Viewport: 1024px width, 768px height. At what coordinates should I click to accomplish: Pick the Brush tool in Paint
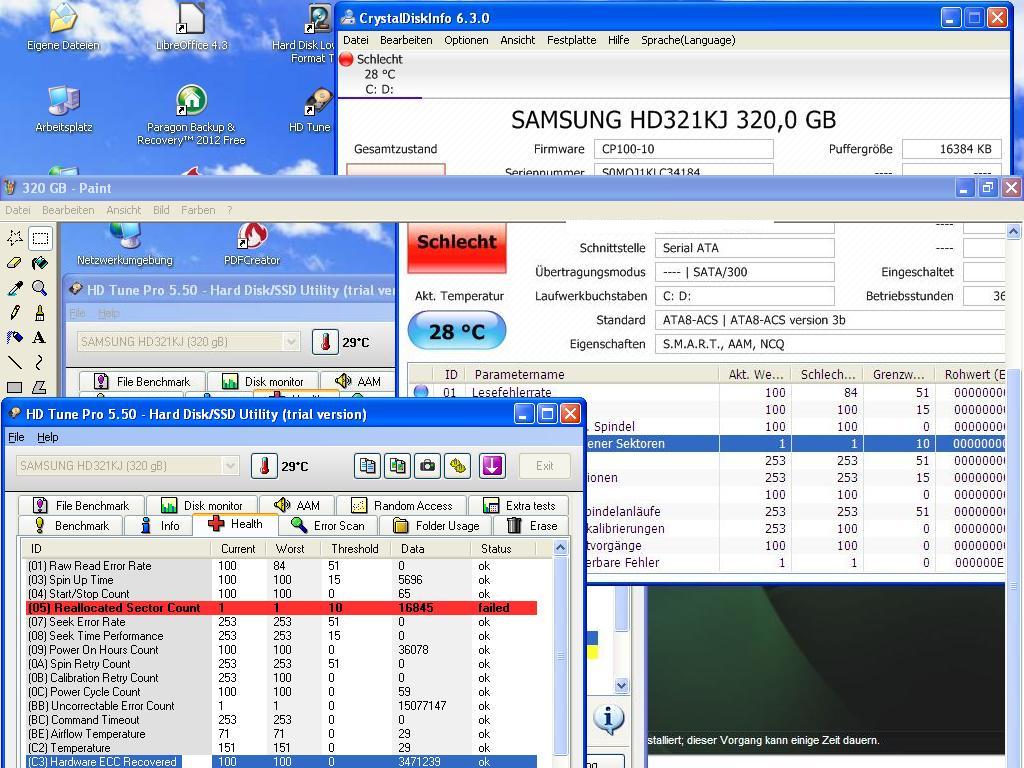click(x=40, y=313)
